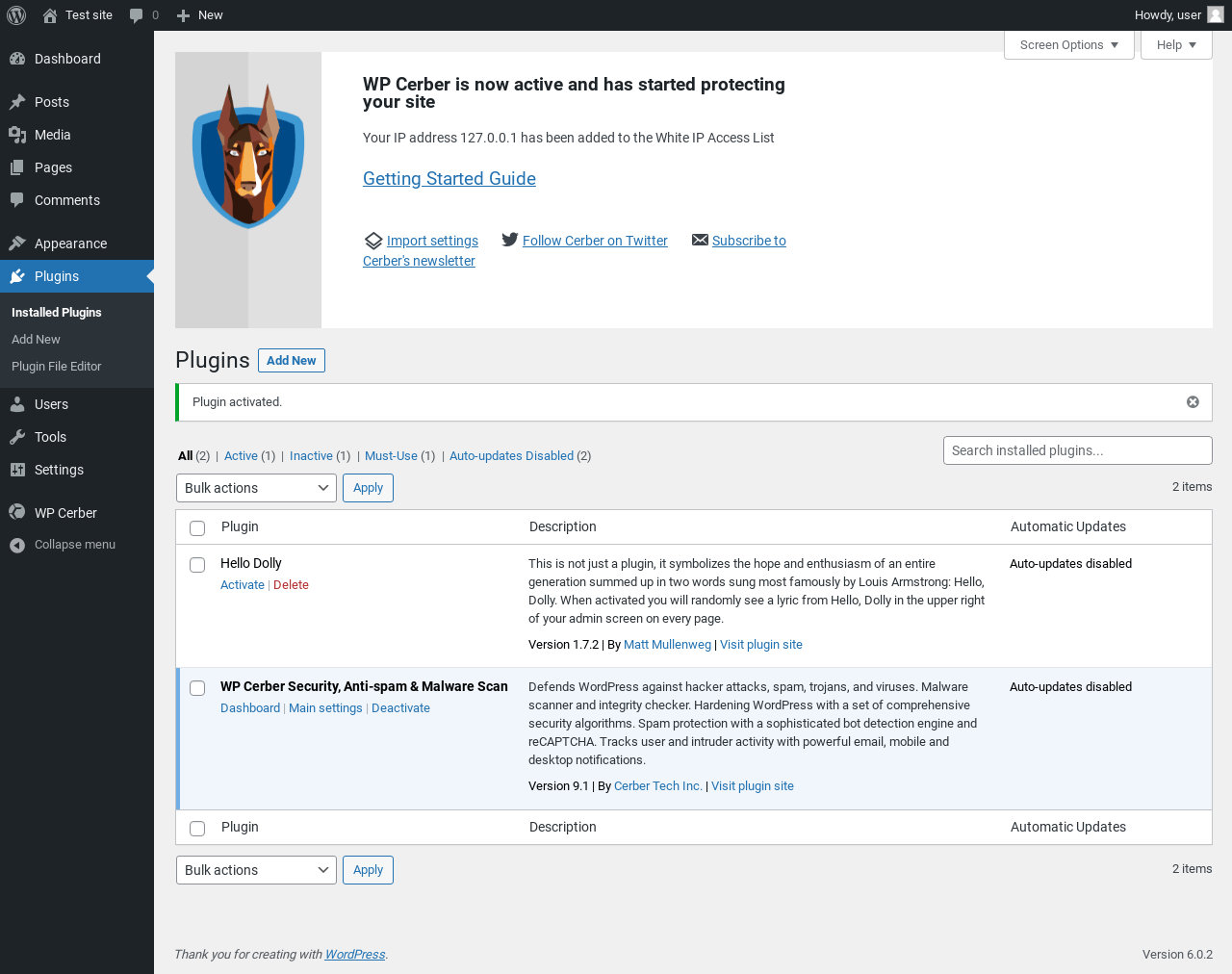Click the plus icon for New content
This screenshot has height=974, width=1232.
point(183,15)
